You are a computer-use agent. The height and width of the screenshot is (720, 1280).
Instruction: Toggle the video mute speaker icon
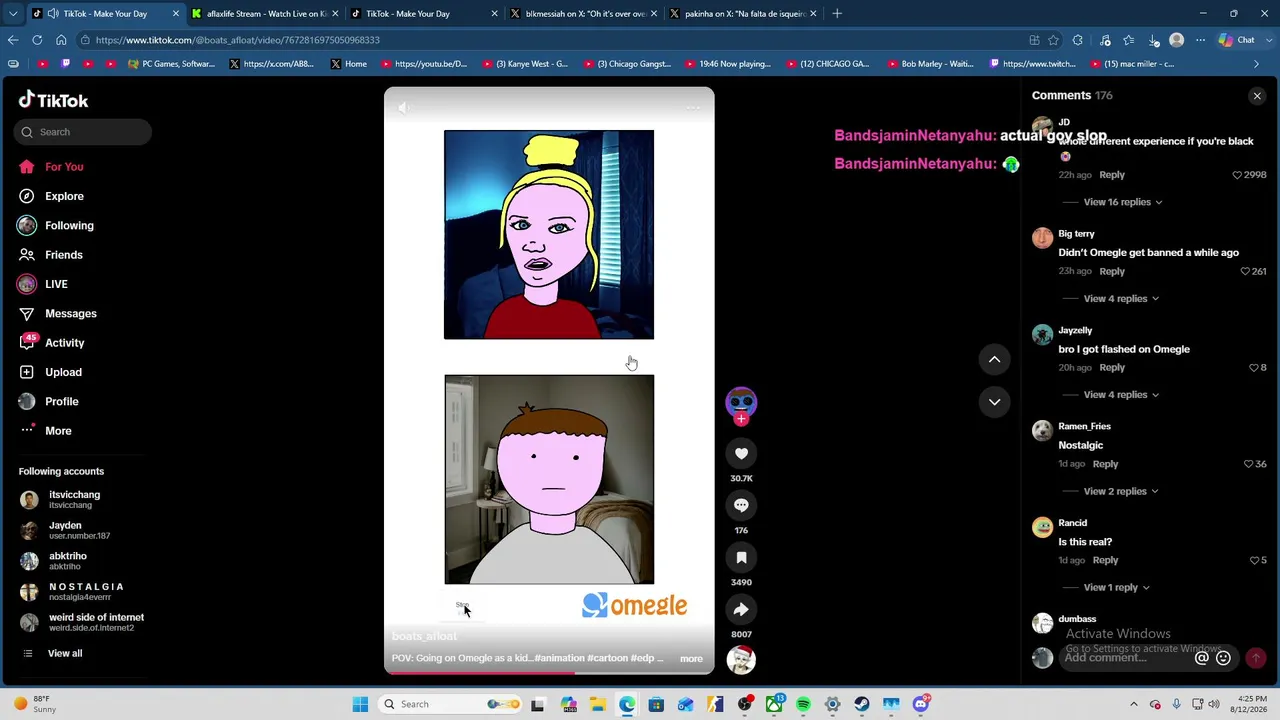tap(403, 107)
